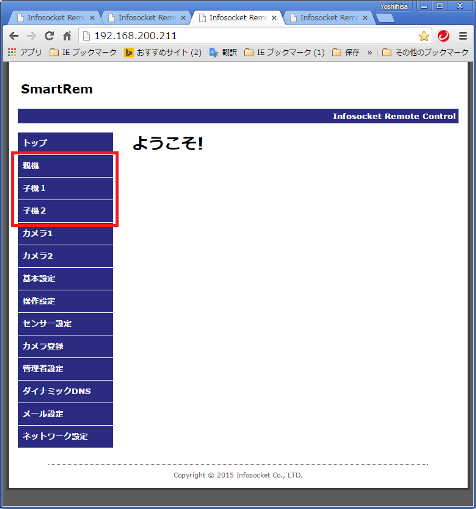Image resolution: width=476 pixels, height=509 pixels.
Task: Open the Chrome hamburger menu
Action: pos(463,36)
